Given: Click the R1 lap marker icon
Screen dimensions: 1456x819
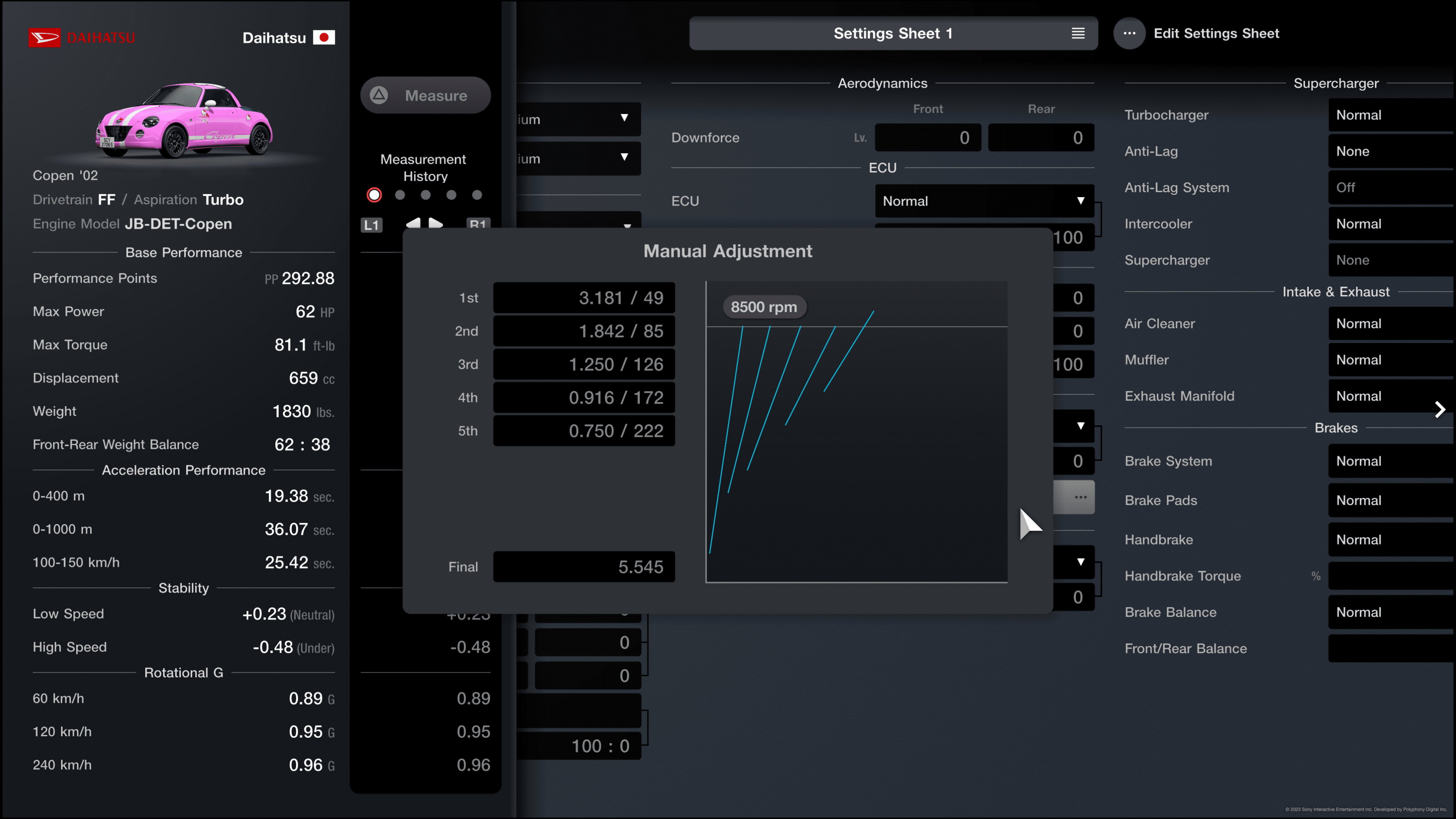Looking at the screenshot, I should pos(479,224).
